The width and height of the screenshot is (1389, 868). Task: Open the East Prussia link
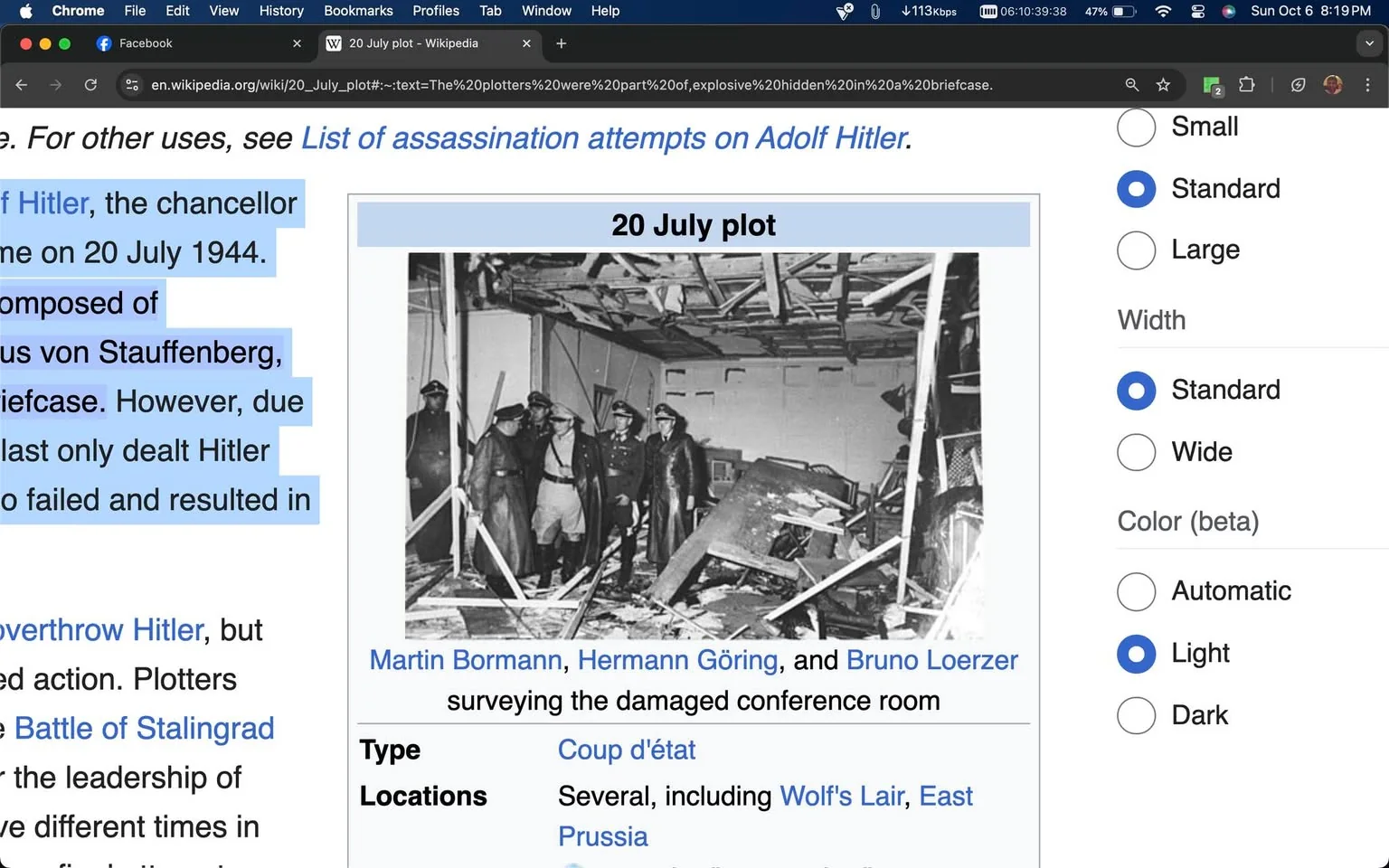[946, 796]
